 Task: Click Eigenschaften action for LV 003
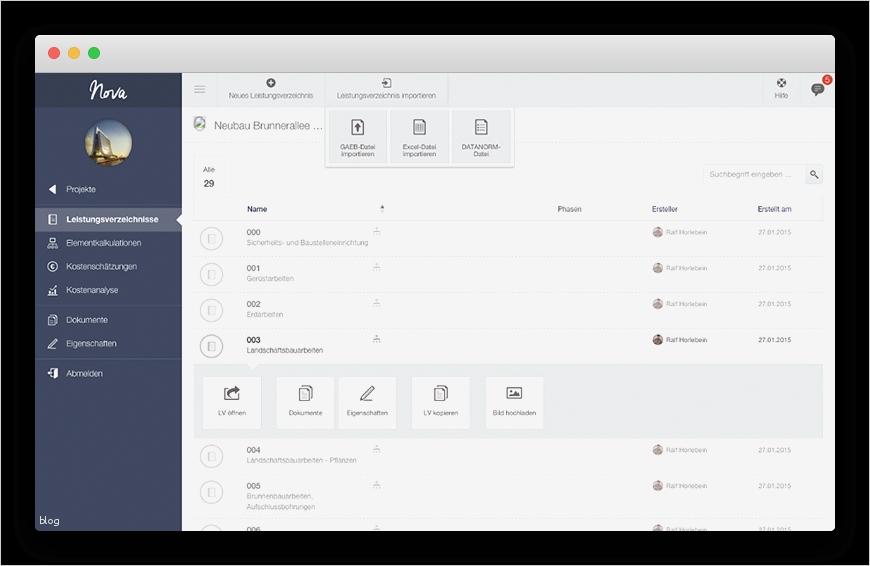click(367, 402)
